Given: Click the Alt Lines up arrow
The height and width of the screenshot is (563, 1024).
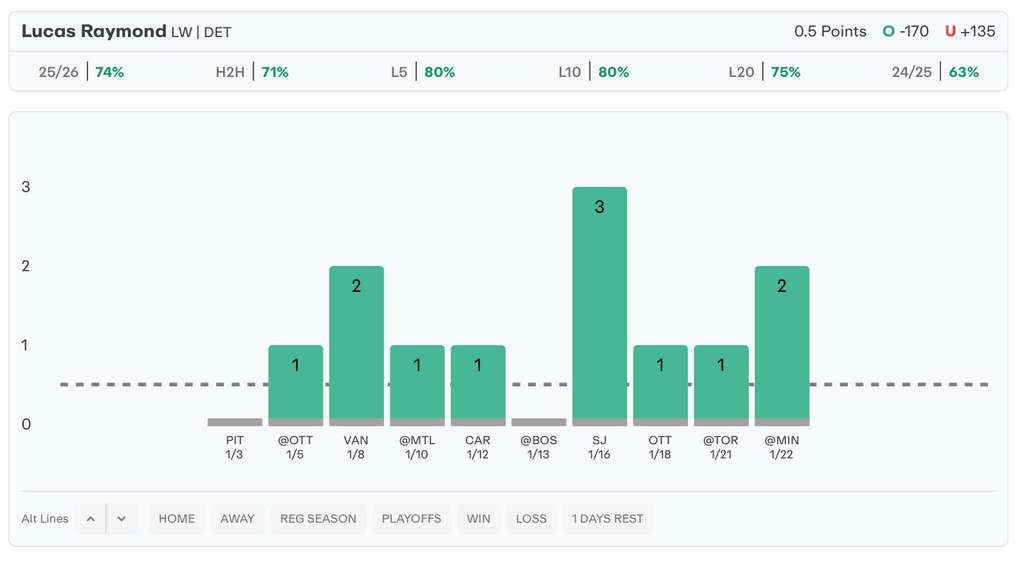Looking at the screenshot, I should coord(90,519).
